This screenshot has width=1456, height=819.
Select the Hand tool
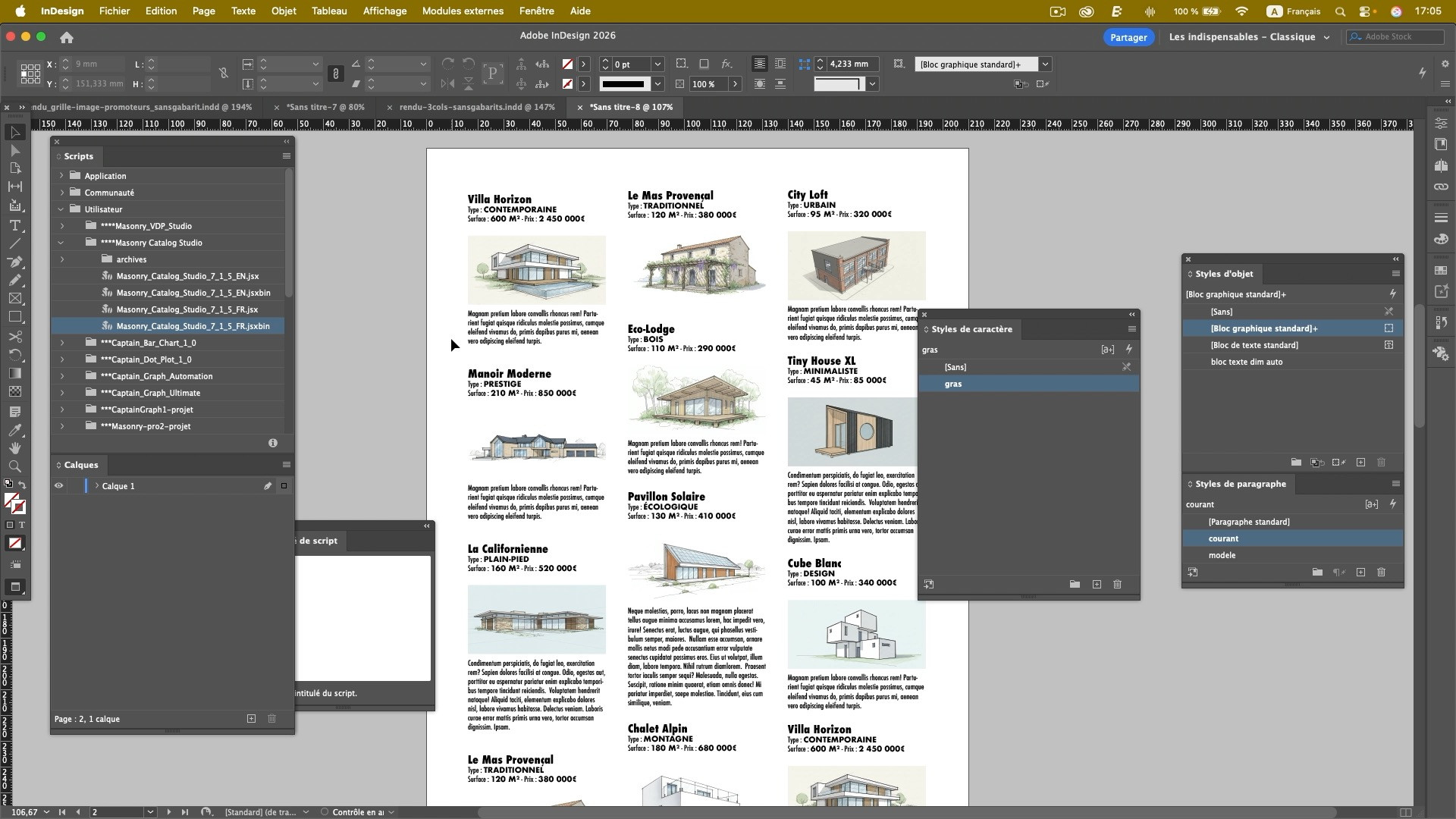click(x=14, y=448)
